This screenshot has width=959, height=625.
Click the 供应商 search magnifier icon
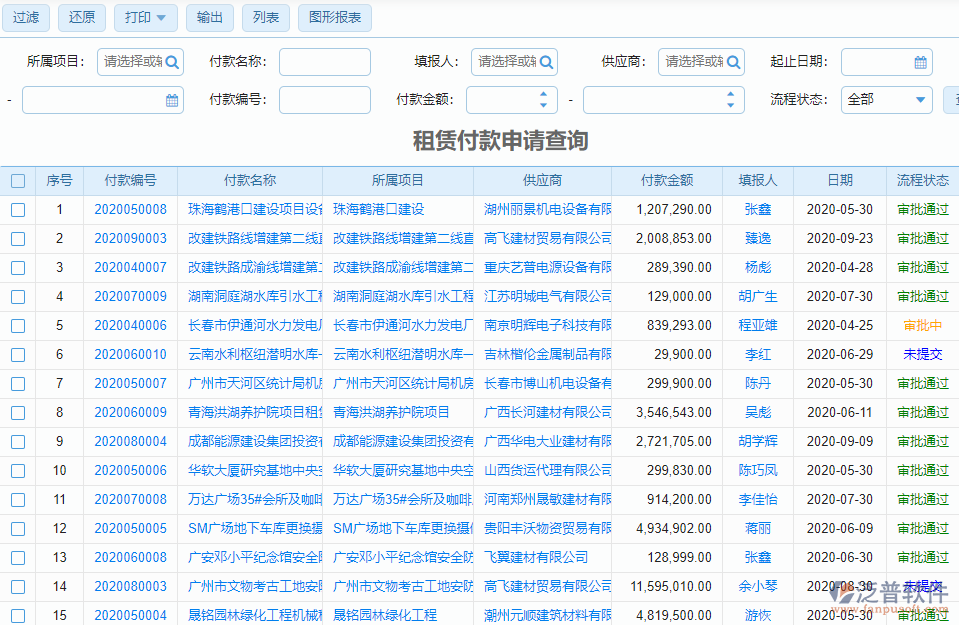tap(731, 61)
